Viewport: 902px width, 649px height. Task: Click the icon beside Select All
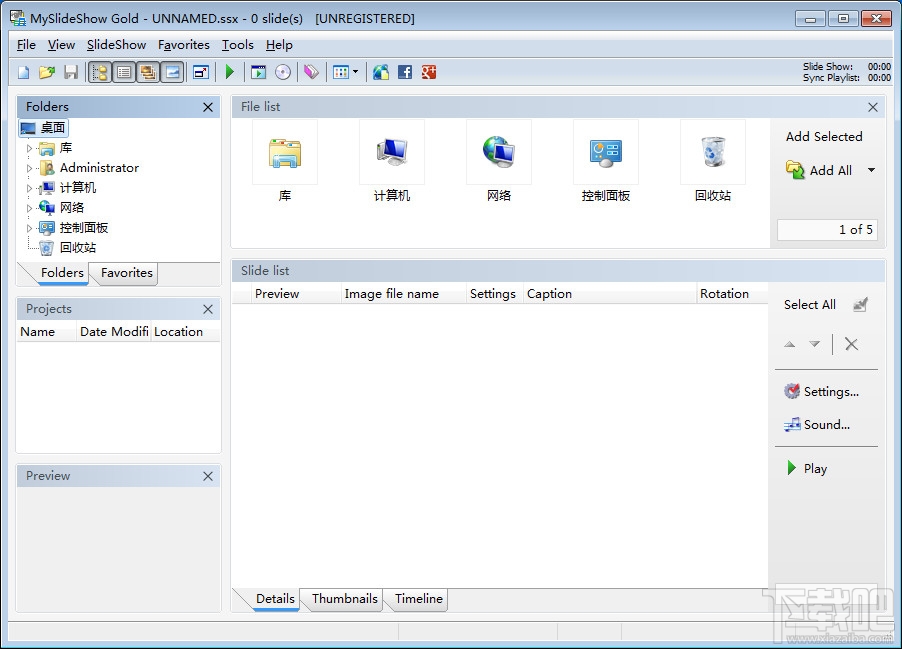[x=860, y=305]
